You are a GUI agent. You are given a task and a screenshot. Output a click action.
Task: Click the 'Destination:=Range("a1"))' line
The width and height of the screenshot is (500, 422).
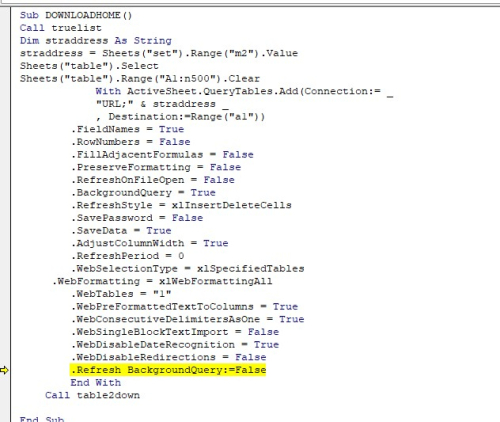(180, 117)
